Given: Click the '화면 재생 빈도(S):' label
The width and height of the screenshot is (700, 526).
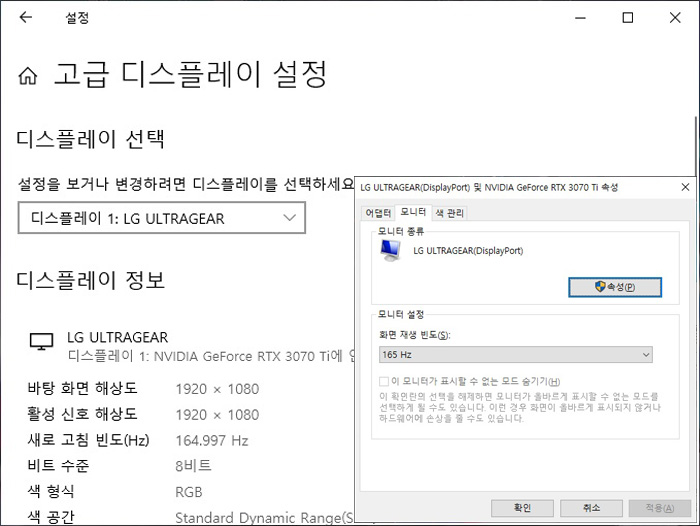Looking at the screenshot, I should pos(415,335).
